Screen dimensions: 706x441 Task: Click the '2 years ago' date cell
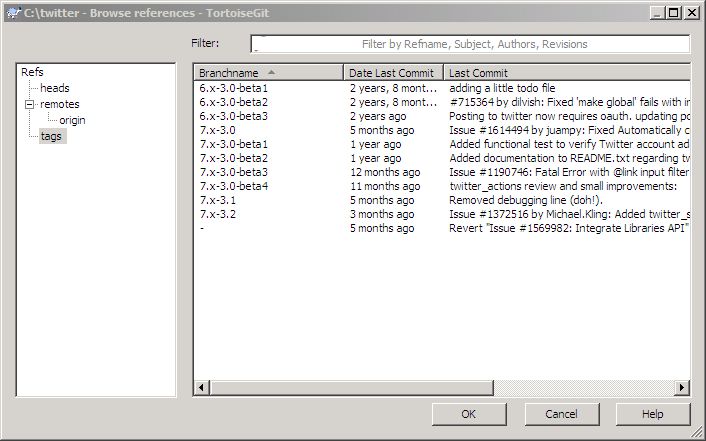(x=378, y=116)
